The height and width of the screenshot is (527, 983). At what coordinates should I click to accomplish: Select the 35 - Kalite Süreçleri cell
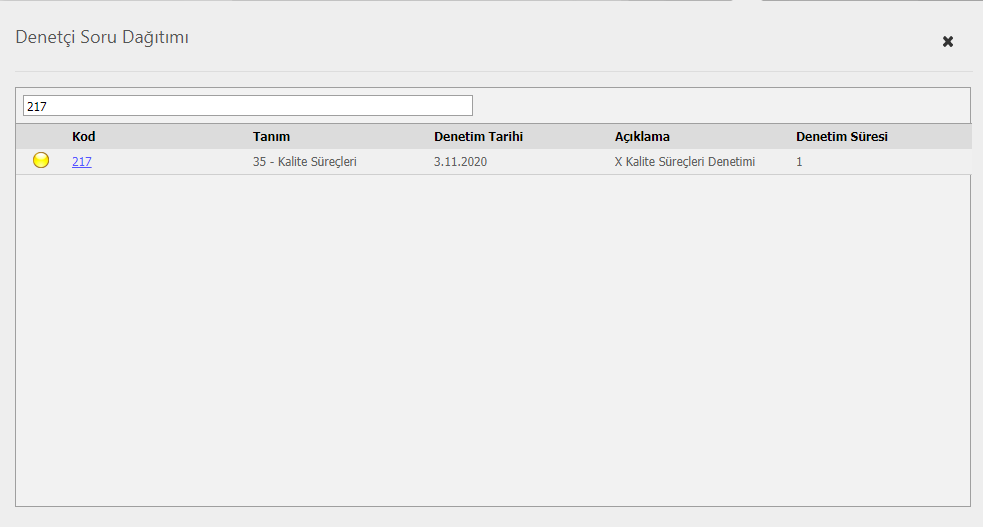(x=305, y=161)
